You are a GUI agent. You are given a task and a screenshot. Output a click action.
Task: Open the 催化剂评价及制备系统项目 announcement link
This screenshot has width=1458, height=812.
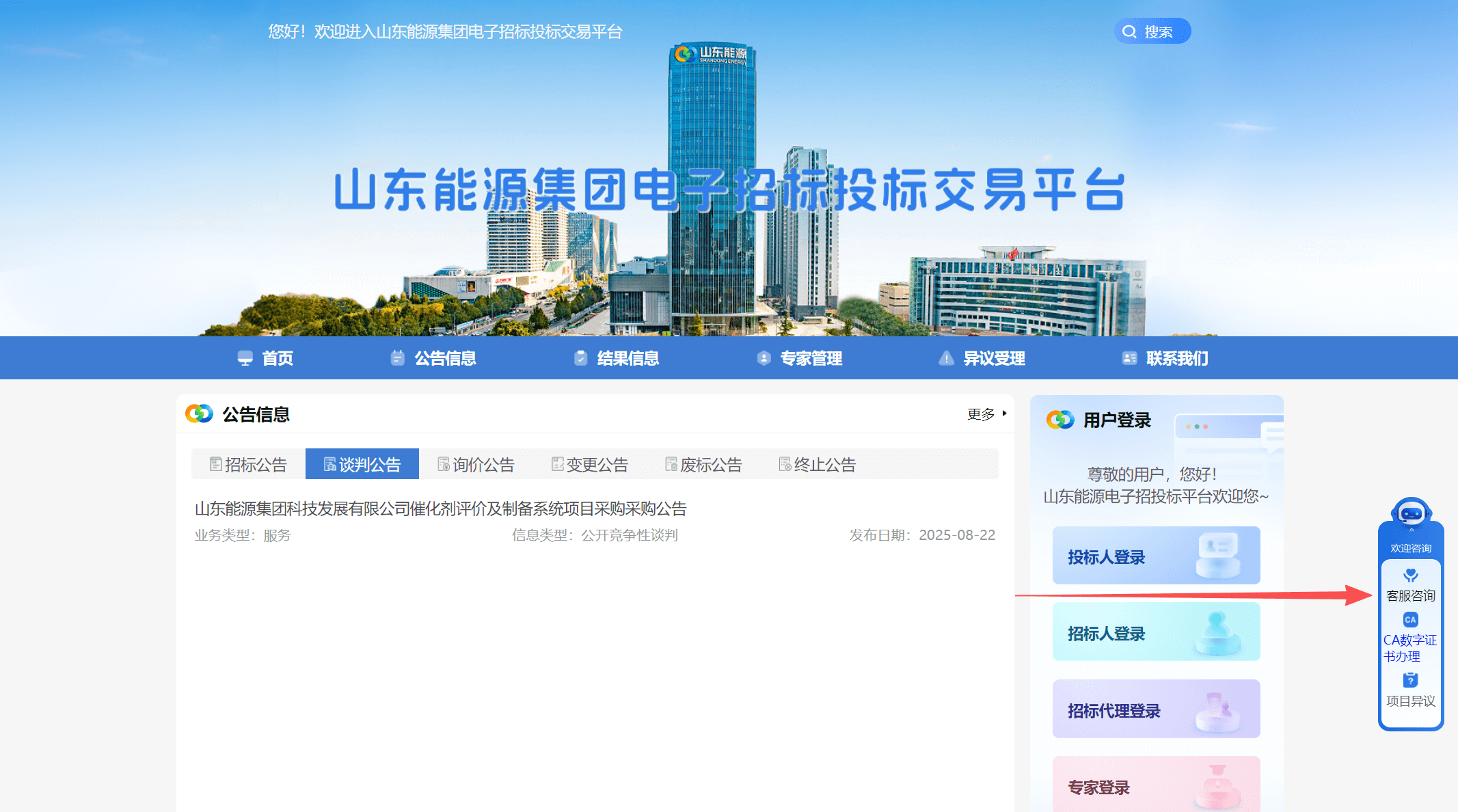440,509
